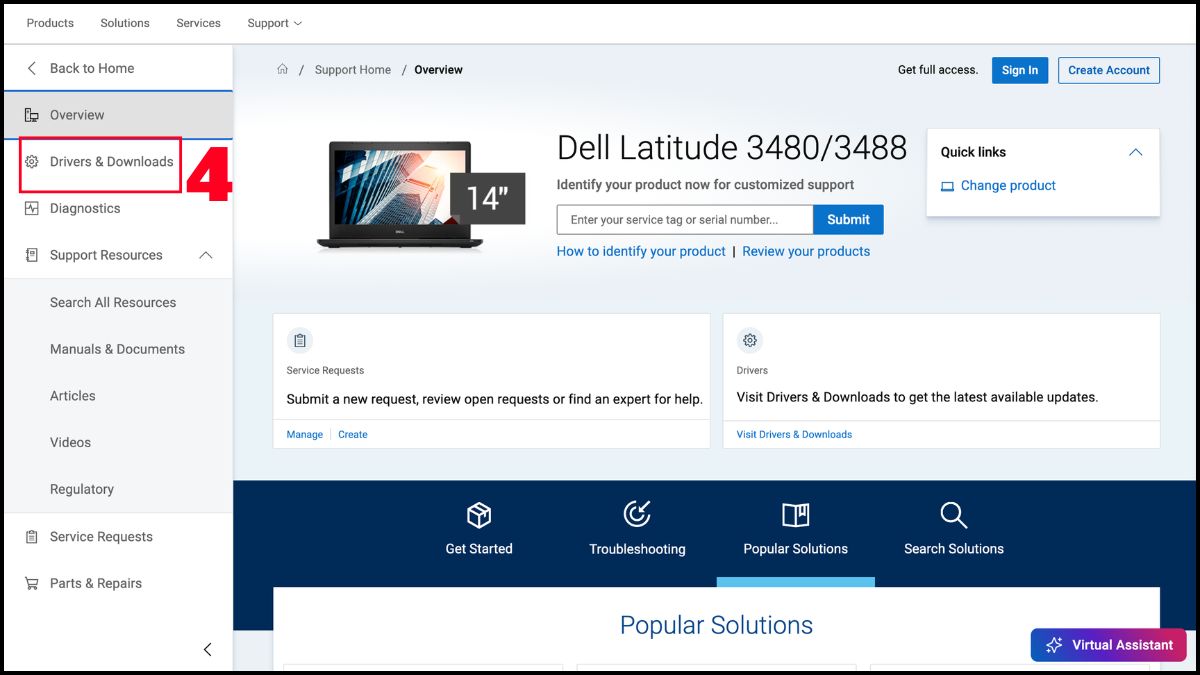Open the Solutions menu
Viewport: 1200px width, 675px height.
[125, 23]
